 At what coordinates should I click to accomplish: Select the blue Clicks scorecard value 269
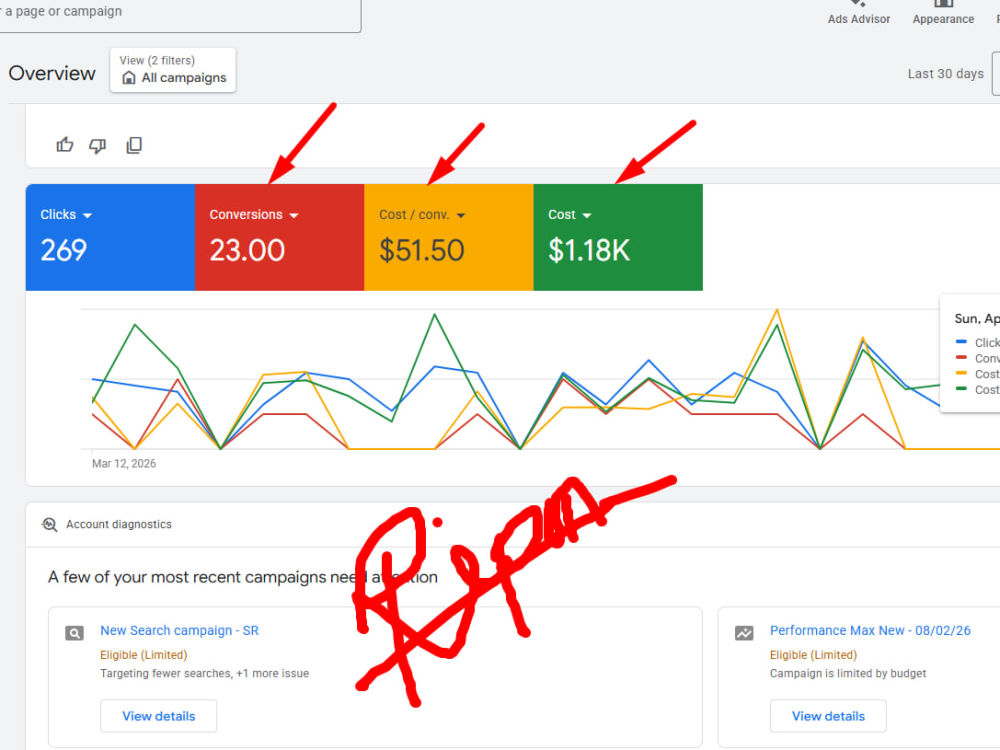click(x=63, y=251)
